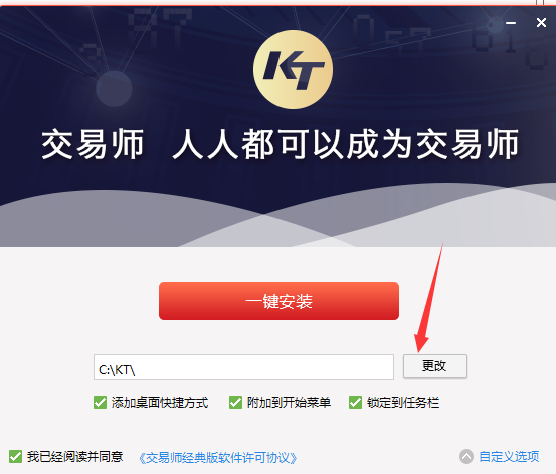The image size is (556, 474).
Task: Open 交易师经典版软件许可协议 license link
Action: click(x=218, y=458)
